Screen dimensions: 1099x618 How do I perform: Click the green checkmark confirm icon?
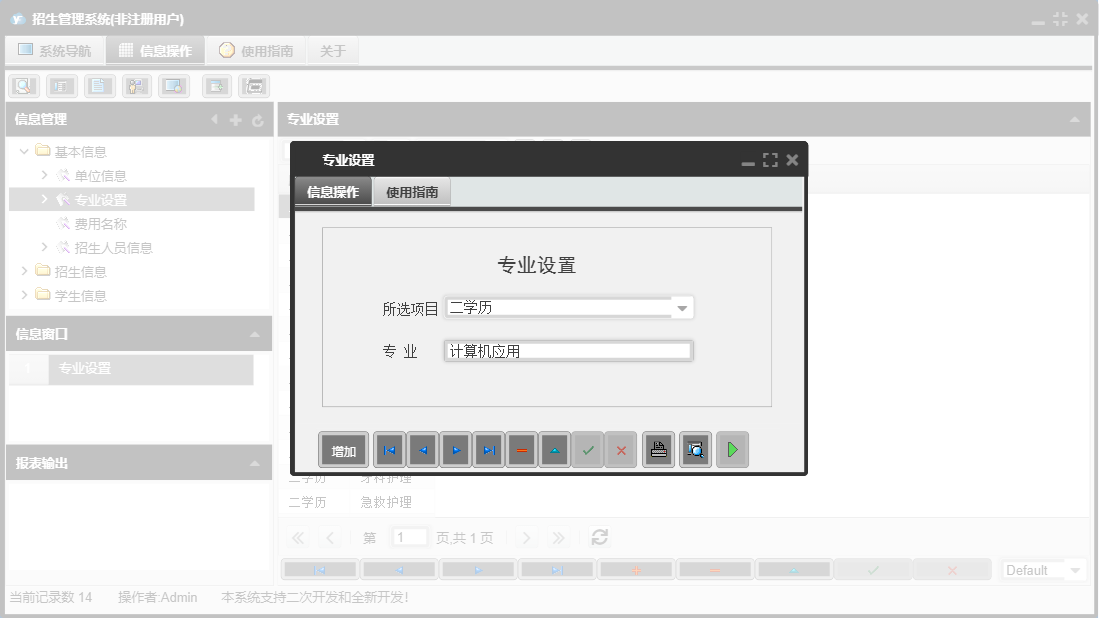click(588, 449)
